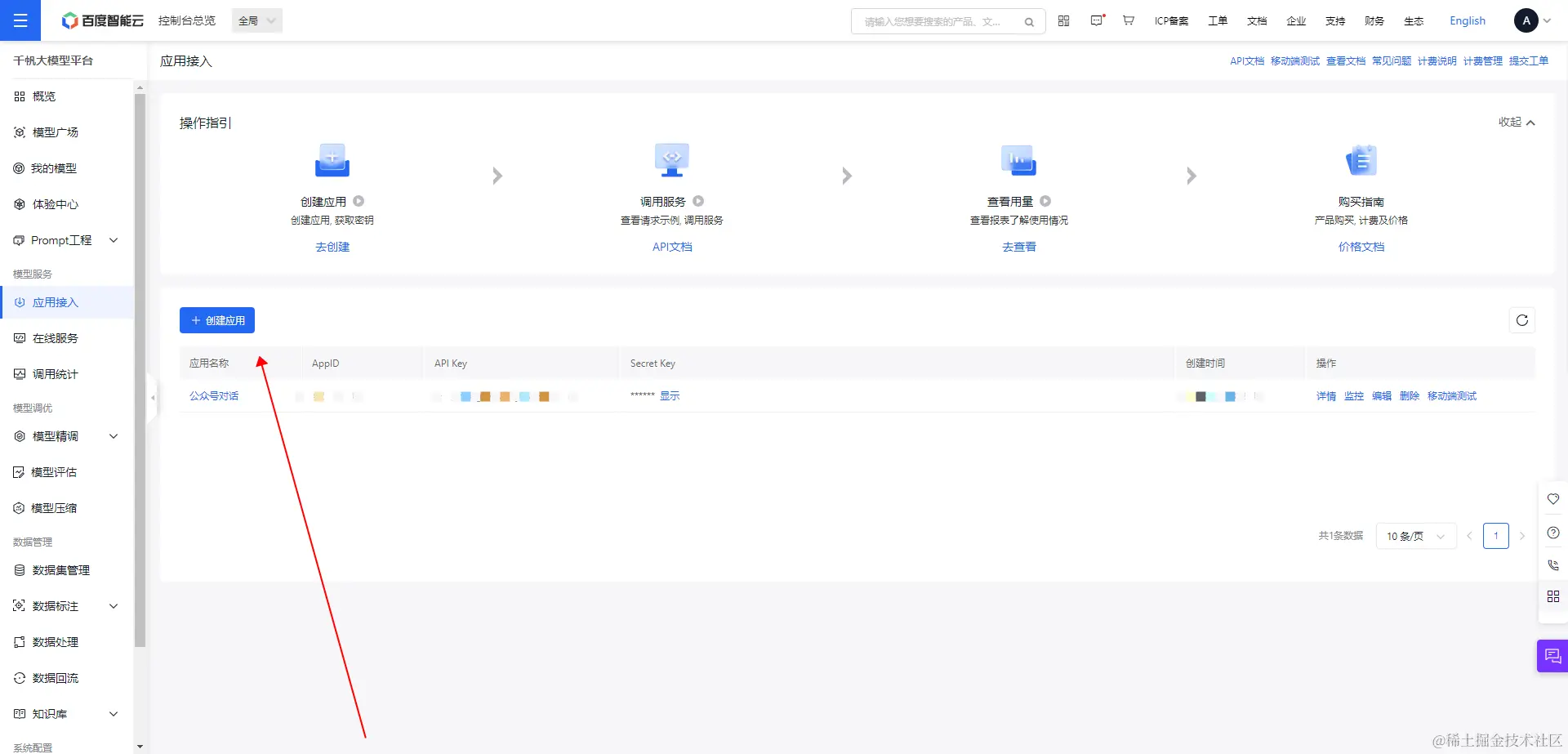The image size is (1568, 754).
Task: Open the product grid icon in top bar
Action: [x=1063, y=20]
